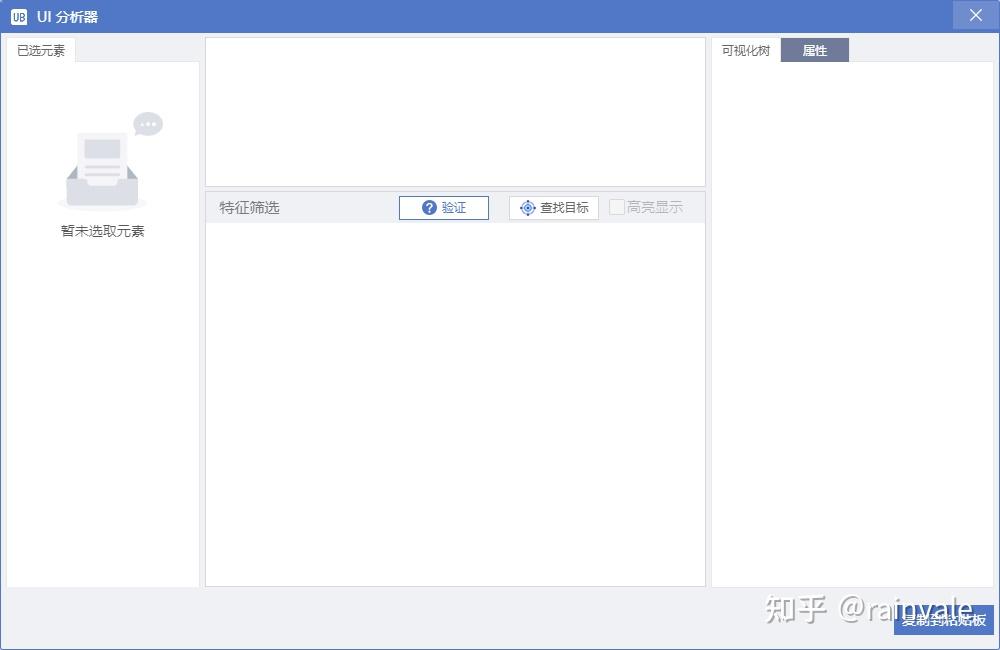Click the UB logo icon in the title bar
The width and height of the screenshot is (1000, 650).
click(x=17, y=15)
